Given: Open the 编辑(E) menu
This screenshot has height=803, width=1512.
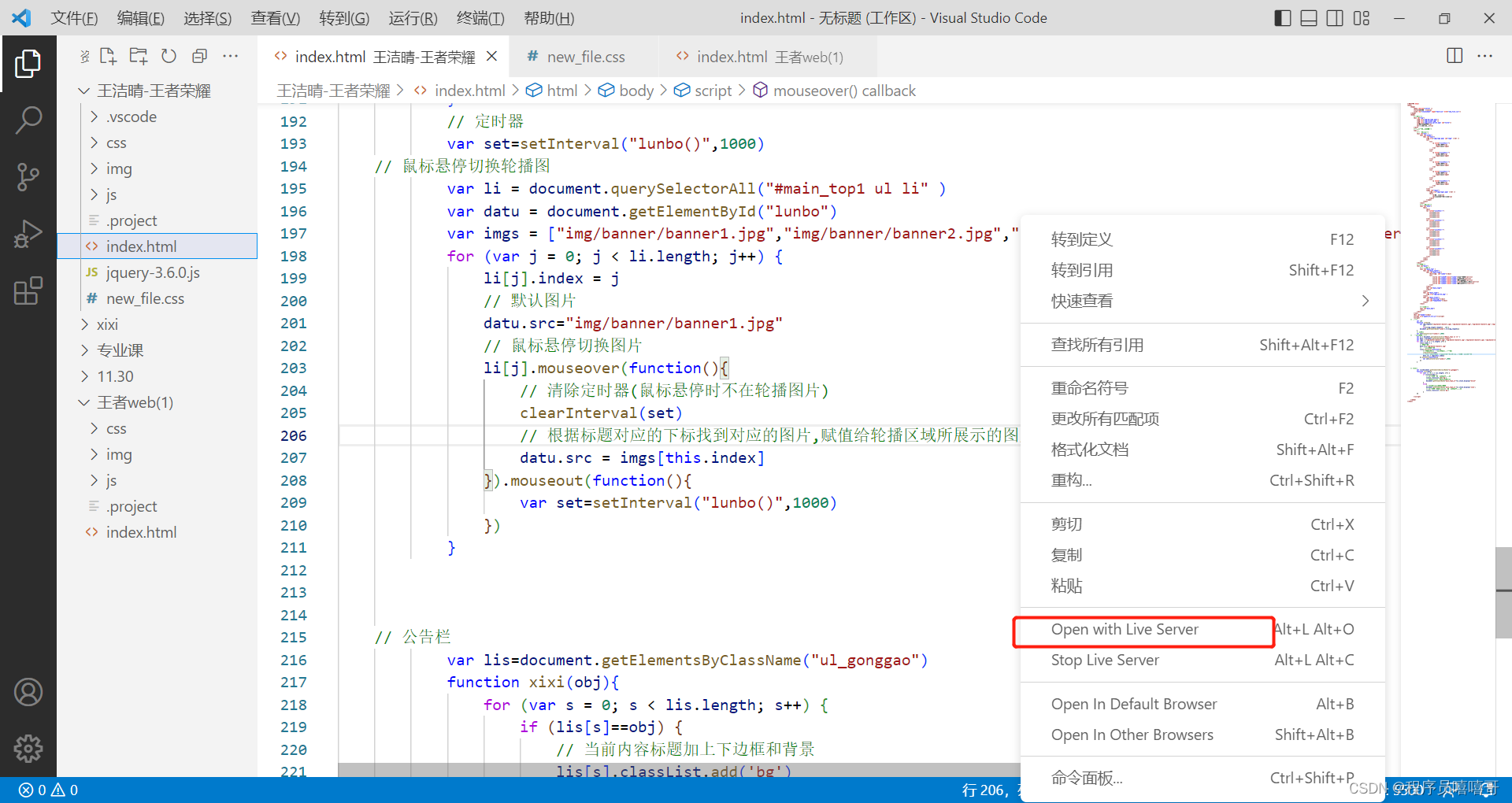Looking at the screenshot, I should pos(141,18).
